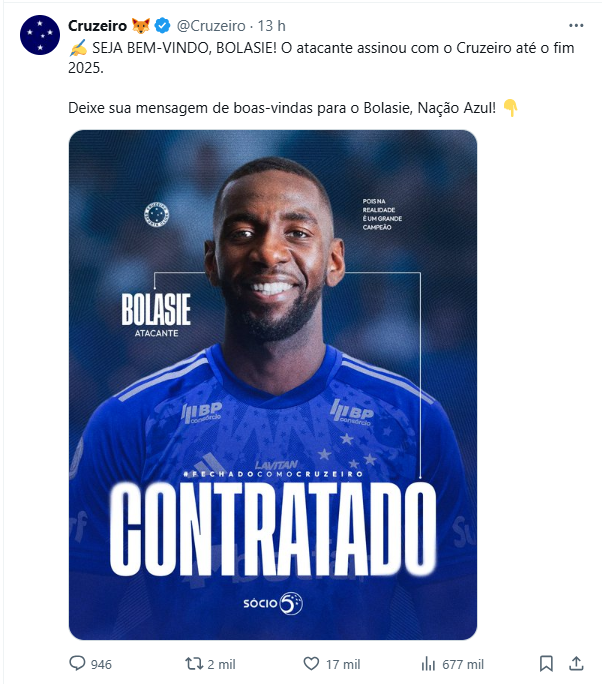Viewport: 602px width, 684px height.
Task: Click the Sócio 5 logo in image
Action: click(x=273, y=603)
